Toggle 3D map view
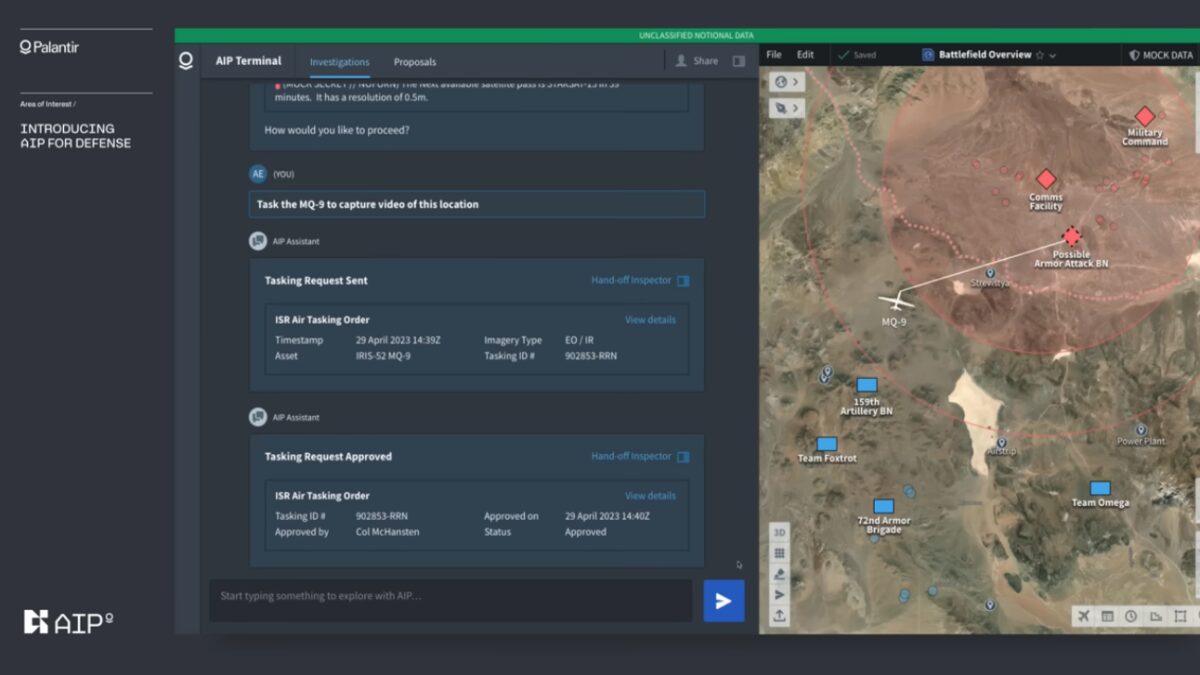 point(780,532)
